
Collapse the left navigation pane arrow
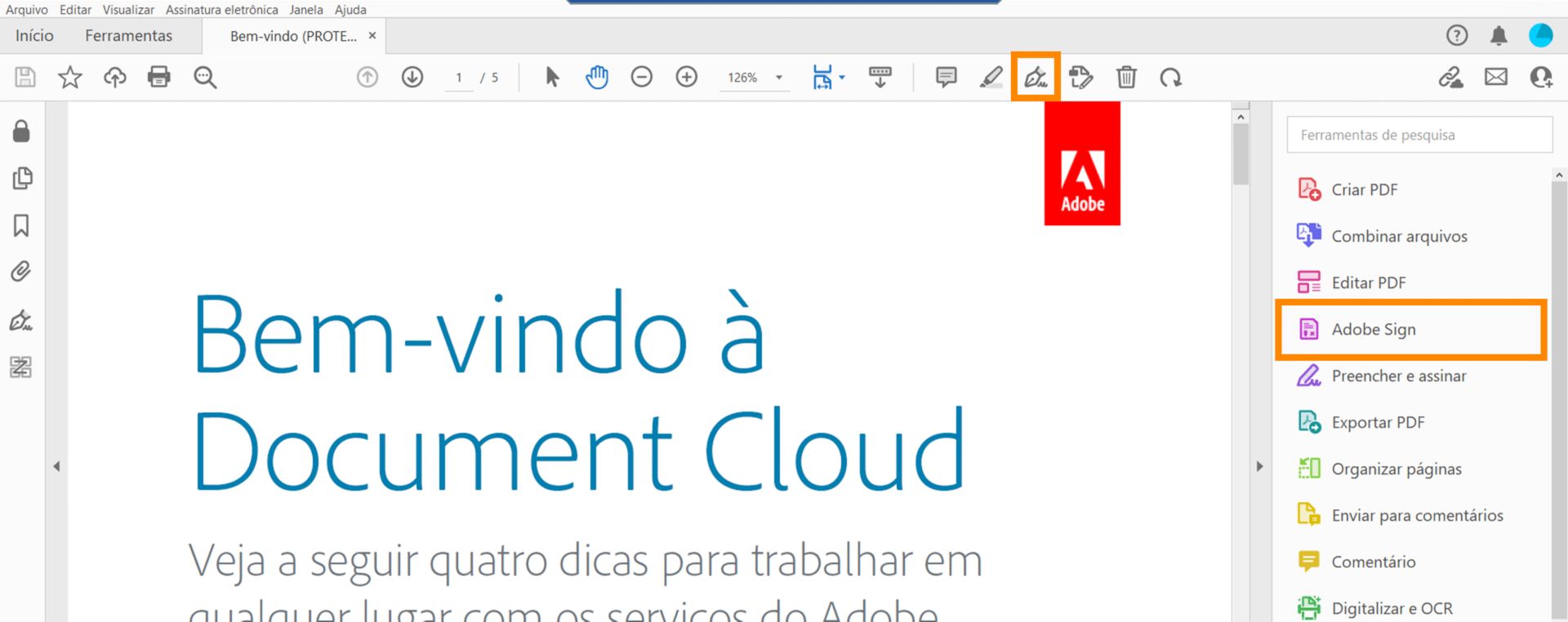(x=56, y=467)
